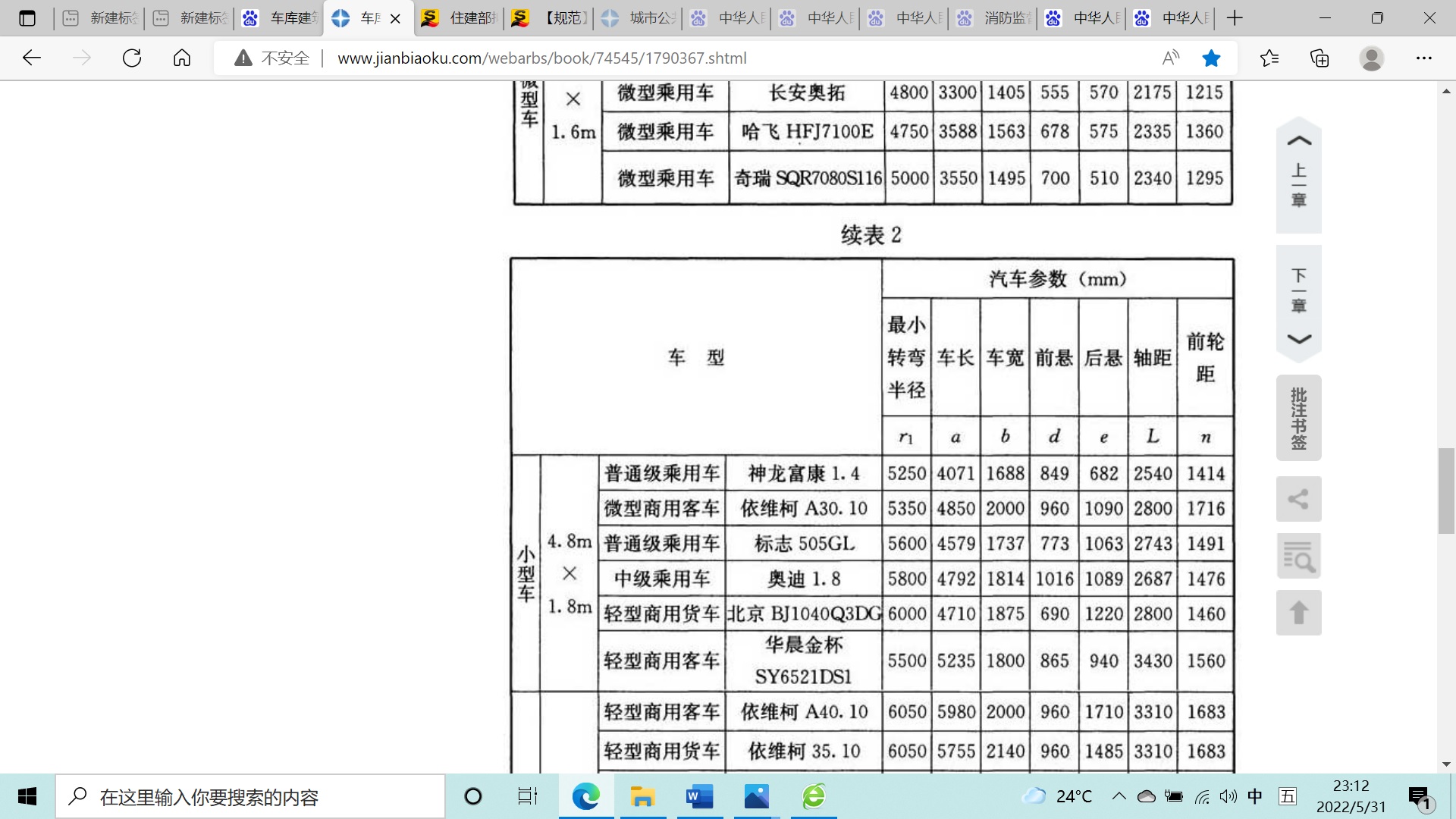Open the clock and date 23:12
The width and height of the screenshot is (1456, 819).
(1351, 796)
